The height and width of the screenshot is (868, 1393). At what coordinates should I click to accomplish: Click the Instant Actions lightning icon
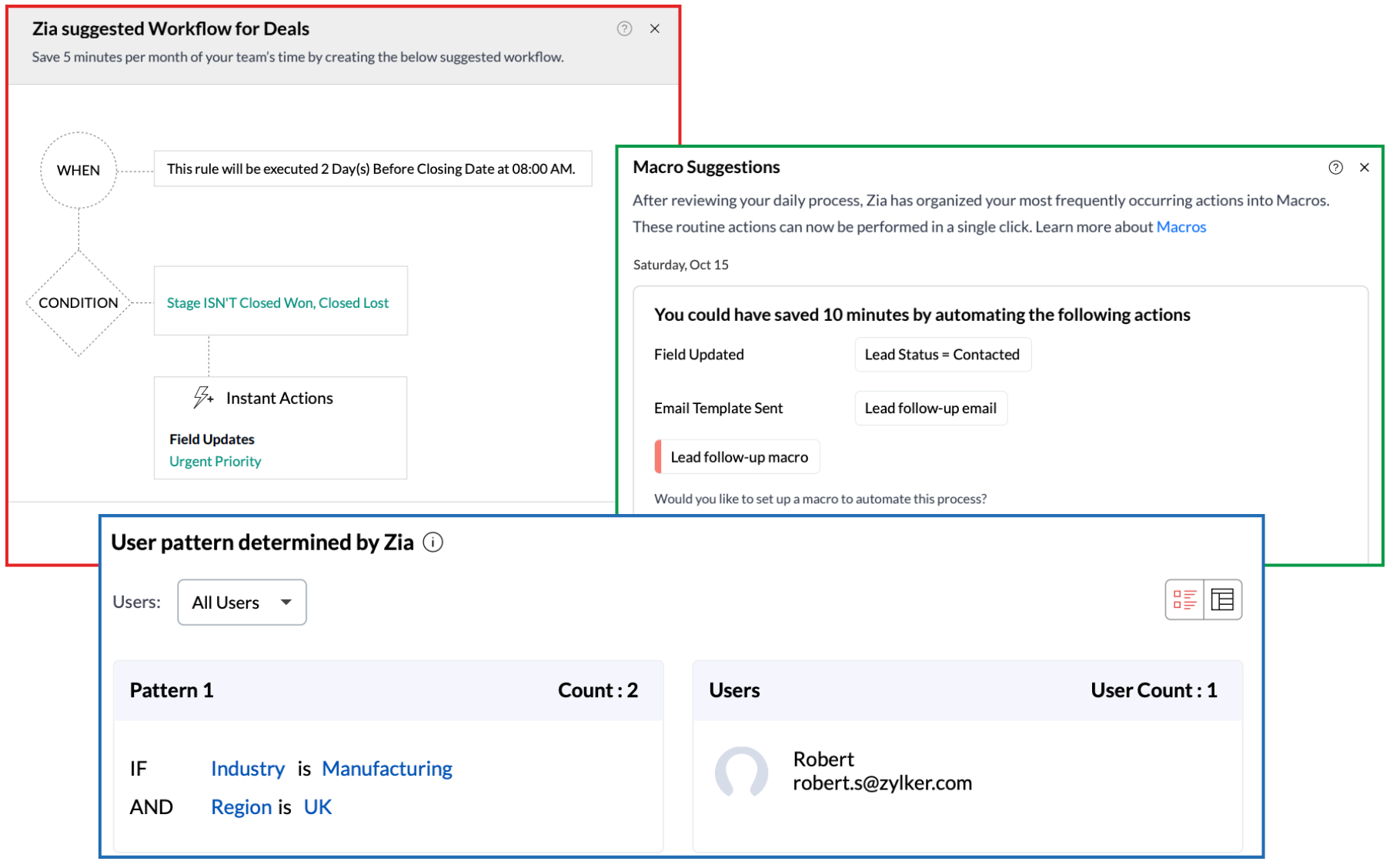[x=202, y=398]
